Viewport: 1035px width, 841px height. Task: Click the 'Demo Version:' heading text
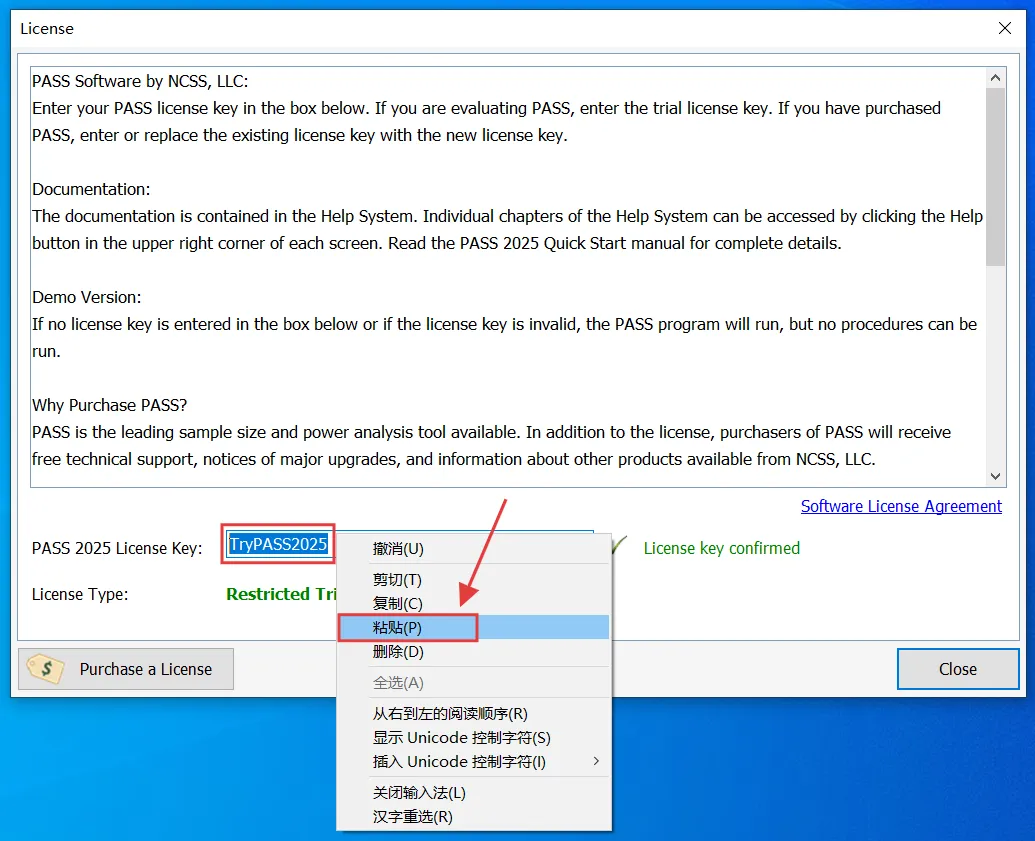point(86,298)
